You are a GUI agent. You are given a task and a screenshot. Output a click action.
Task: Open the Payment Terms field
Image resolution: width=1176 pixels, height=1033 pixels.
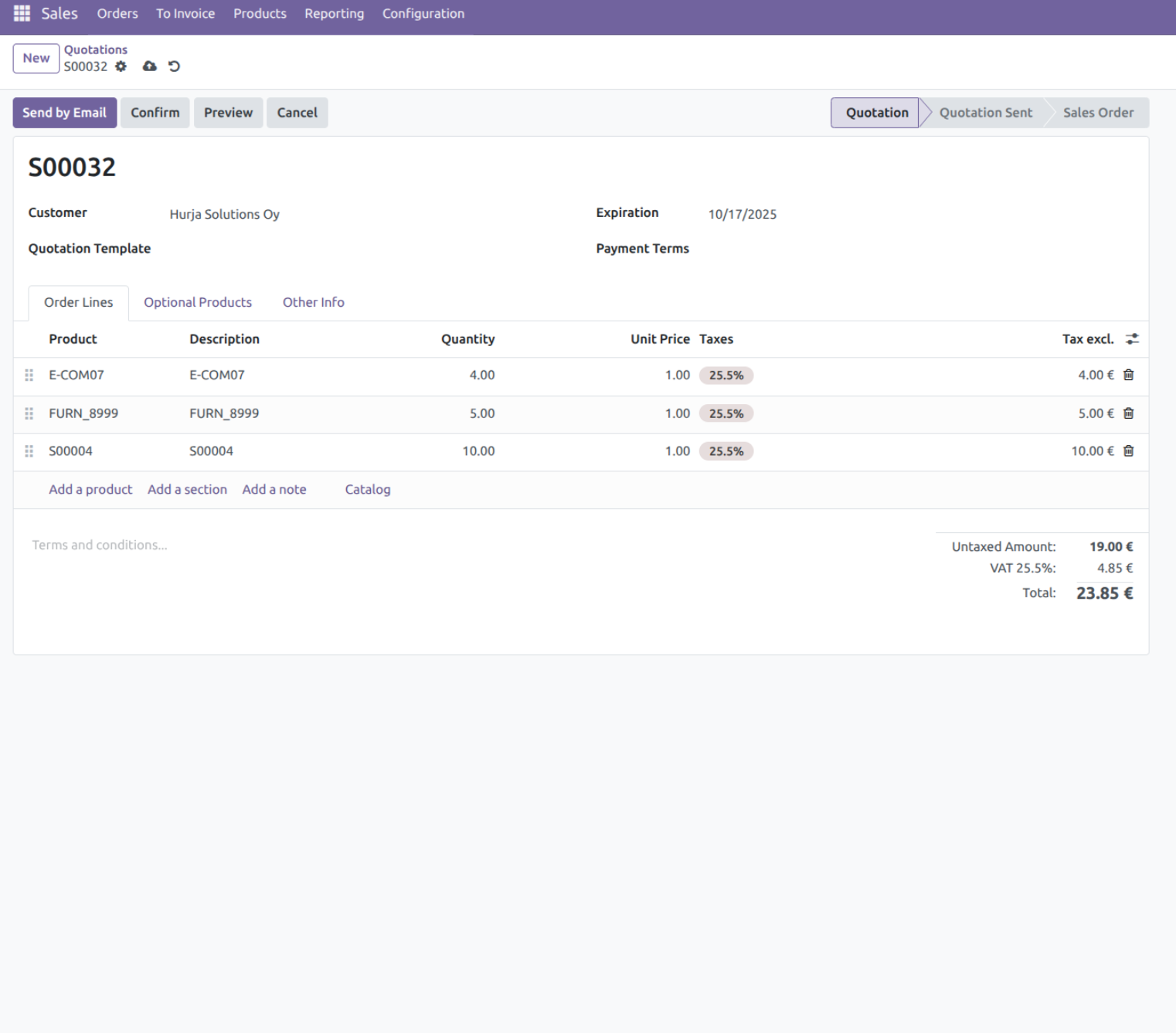click(919, 249)
